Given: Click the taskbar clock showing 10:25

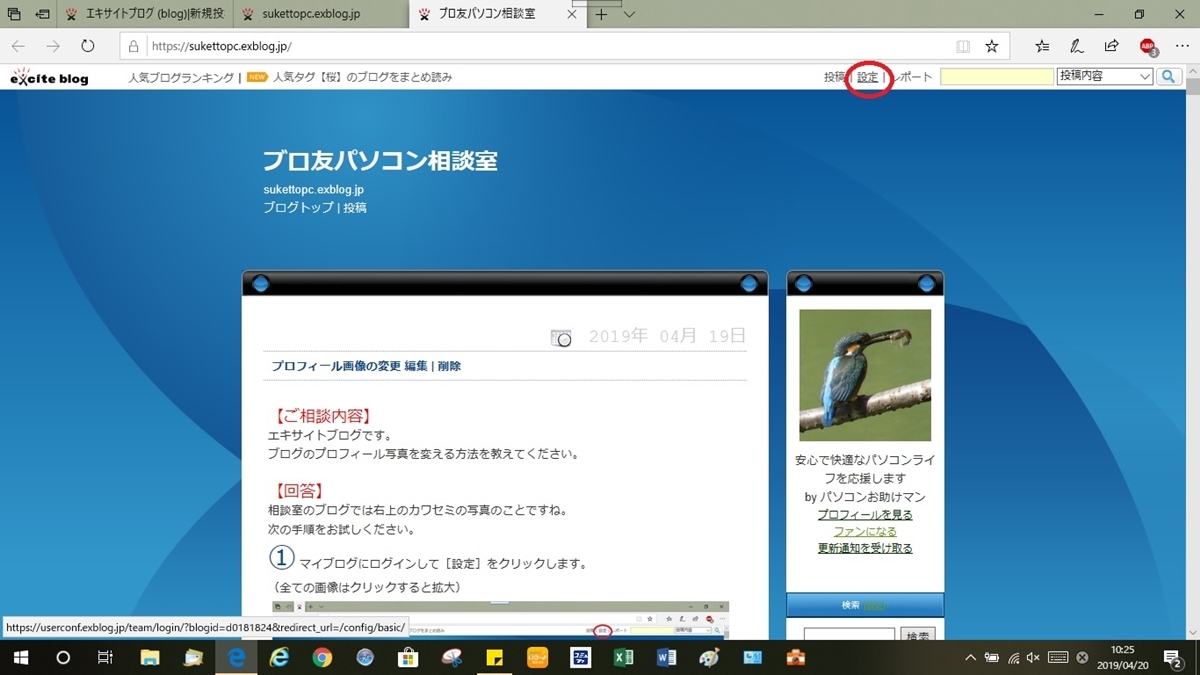Looking at the screenshot, I should (1124, 658).
